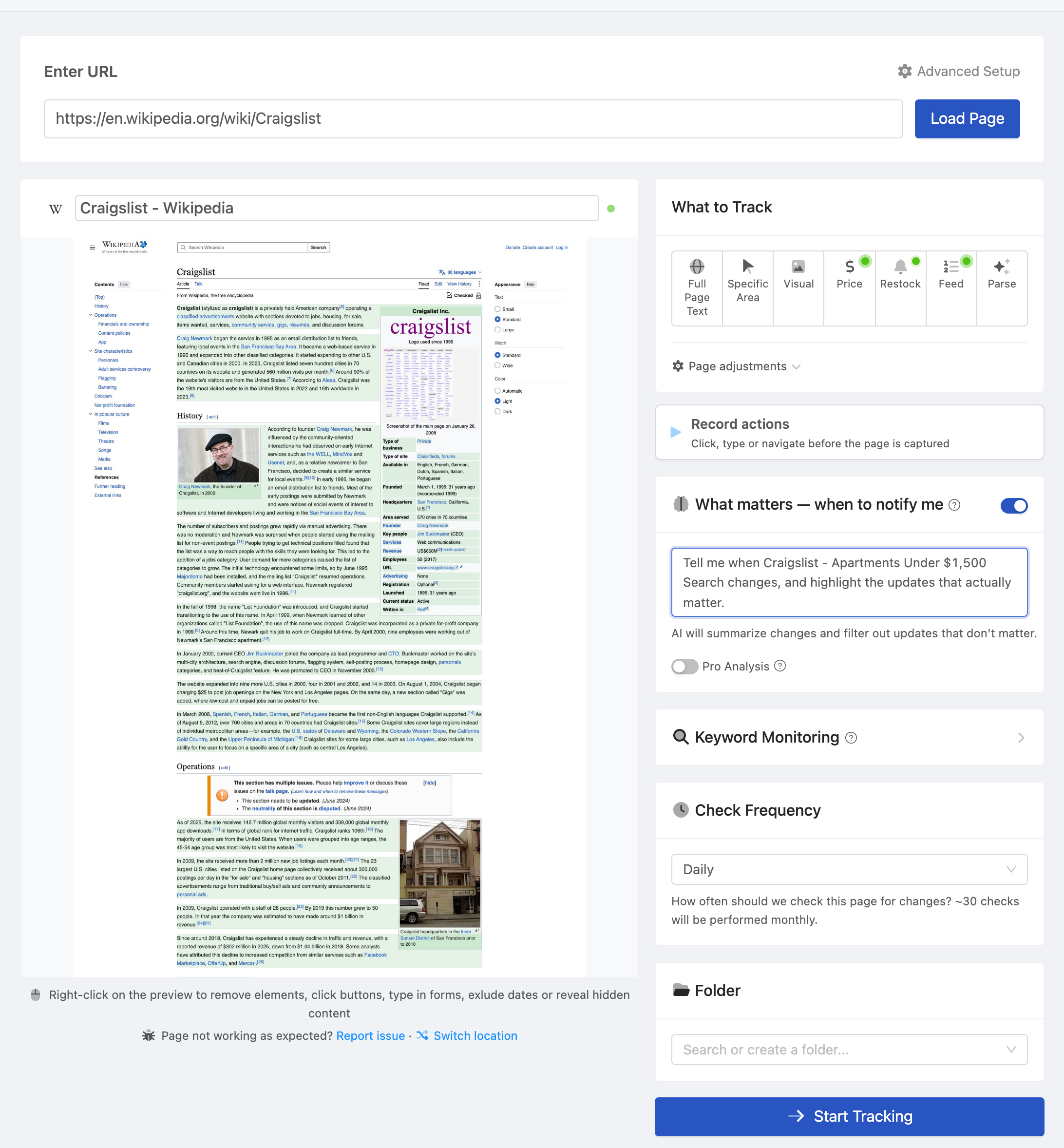Open the Wikipedia hamburger menu in preview
This screenshot has width=1064, height=1148.
pyautogui.click(x=92, y=248)
